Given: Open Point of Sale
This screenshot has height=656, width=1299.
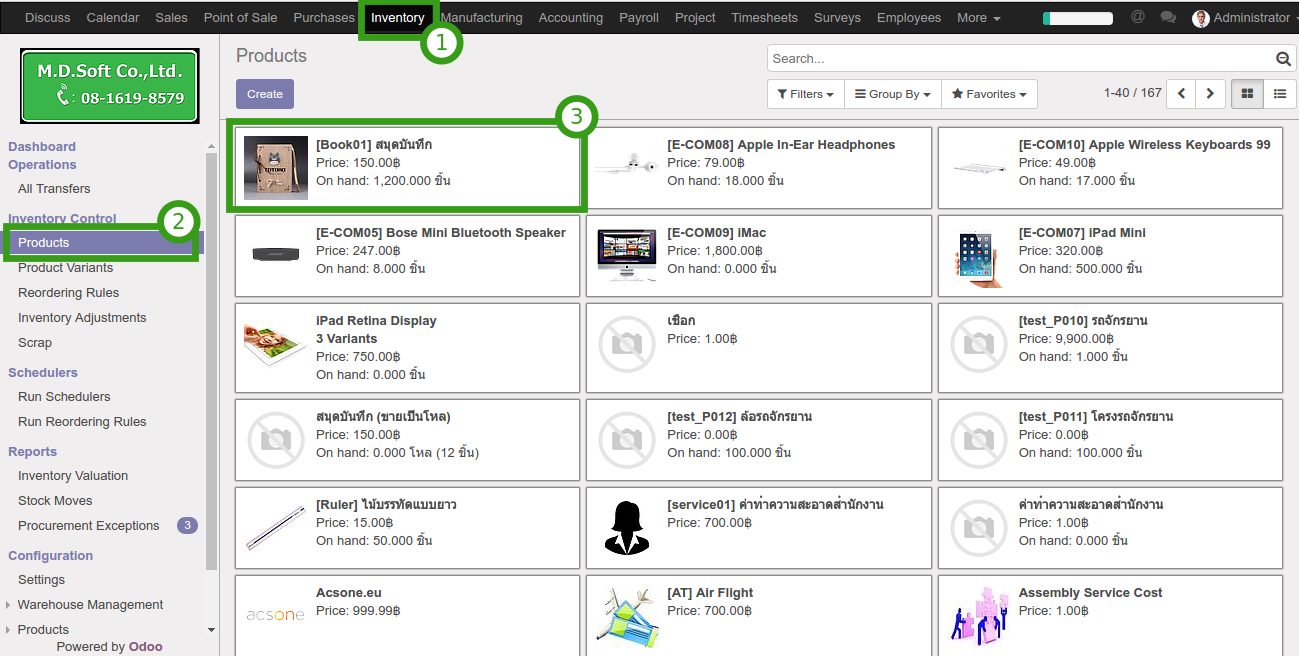Looking at the screenshot, I should click(240, 18).
